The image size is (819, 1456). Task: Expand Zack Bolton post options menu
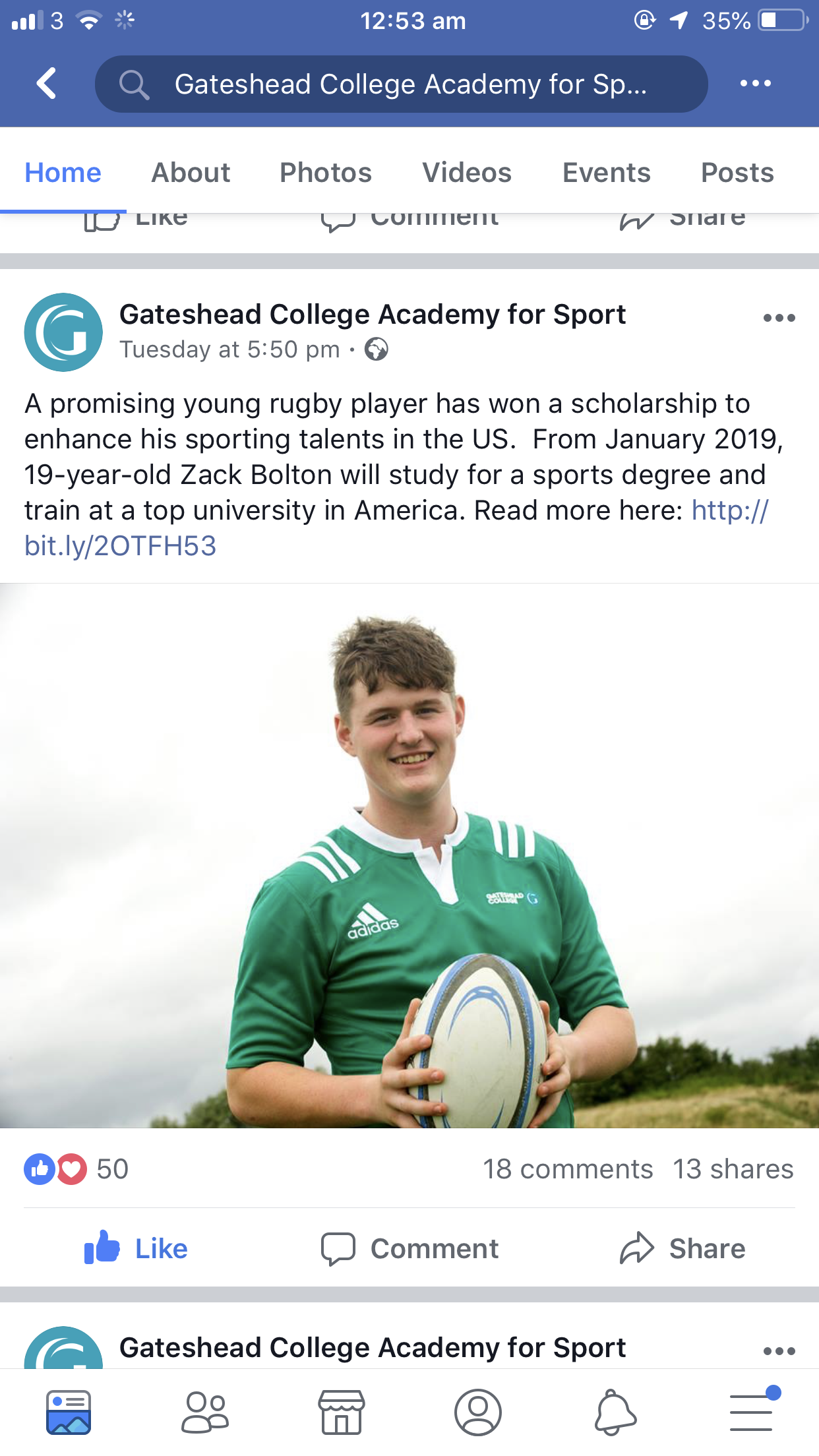(x=779, y=318)
